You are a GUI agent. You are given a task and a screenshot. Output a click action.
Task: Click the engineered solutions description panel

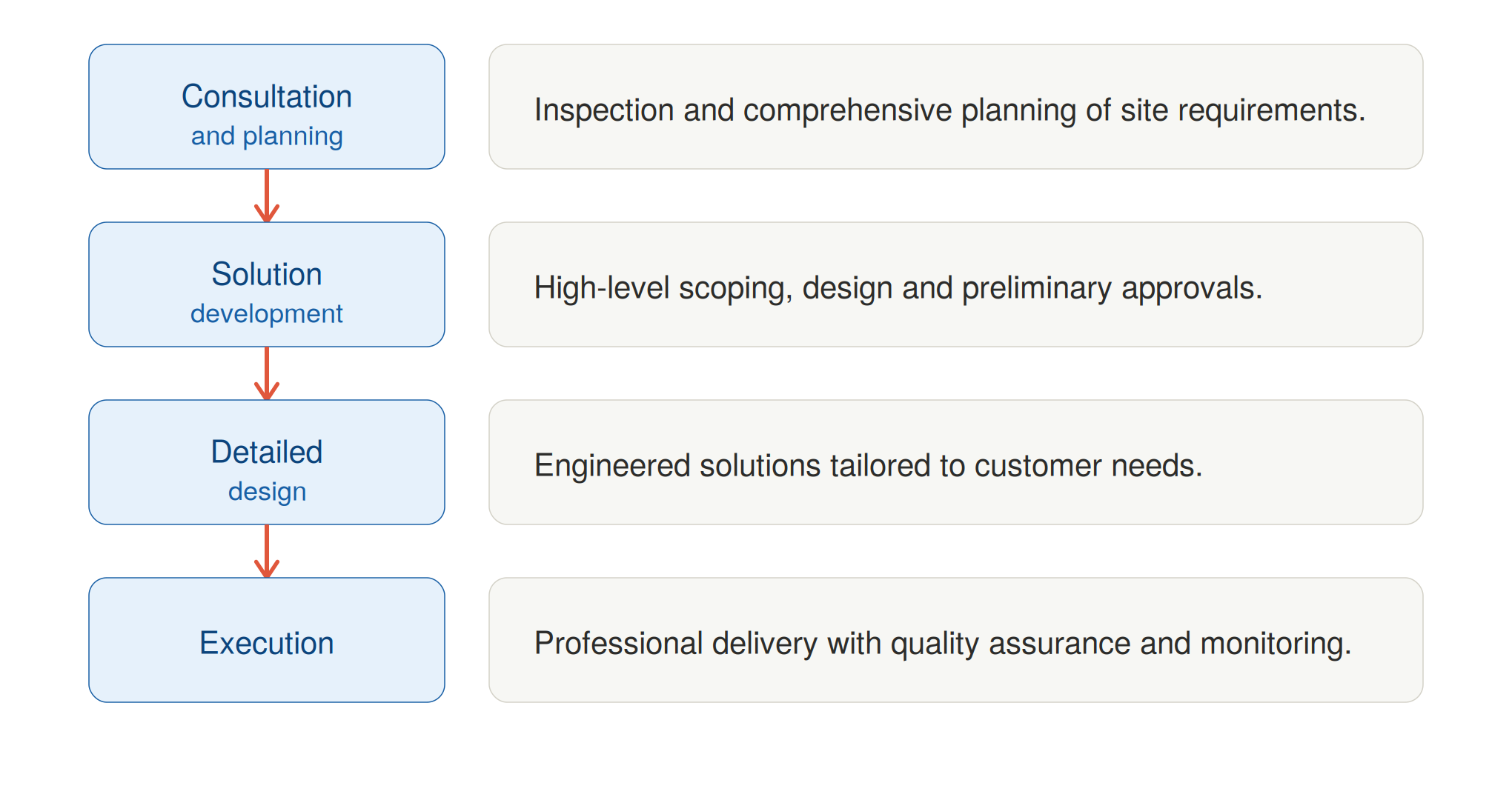[956, 462]
